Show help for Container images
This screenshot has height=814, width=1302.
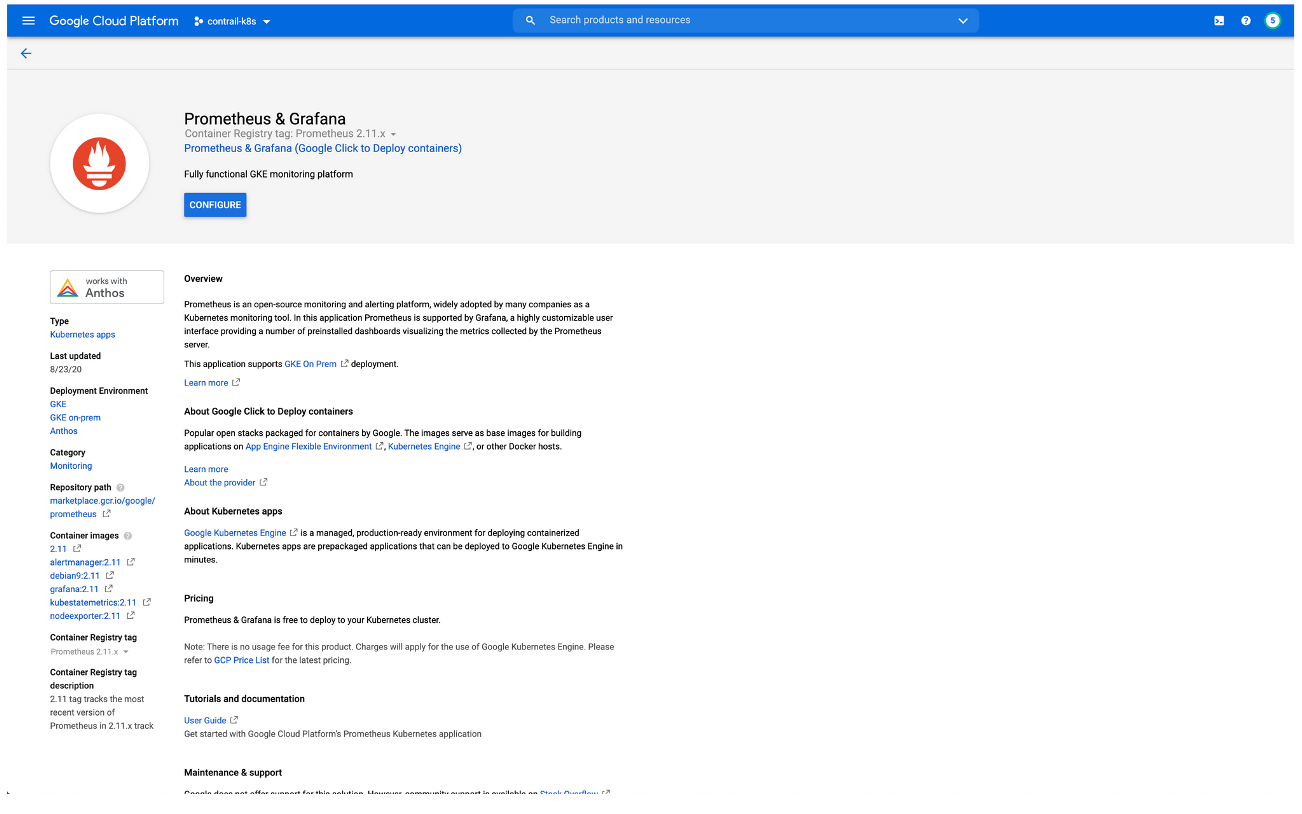pos(128,536)
